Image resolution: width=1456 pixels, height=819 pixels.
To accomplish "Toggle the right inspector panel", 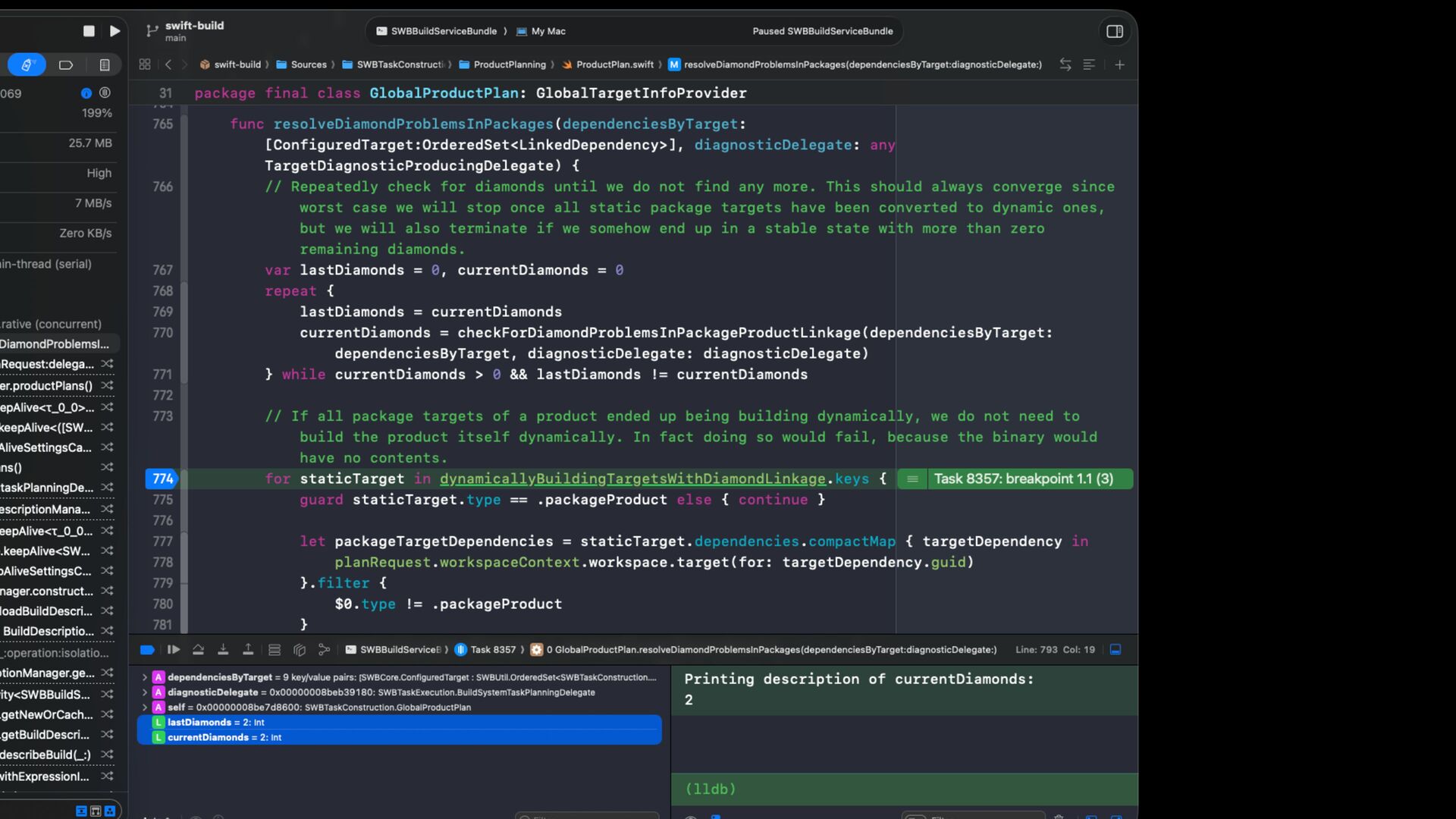I will click(x=1114, y=31).
